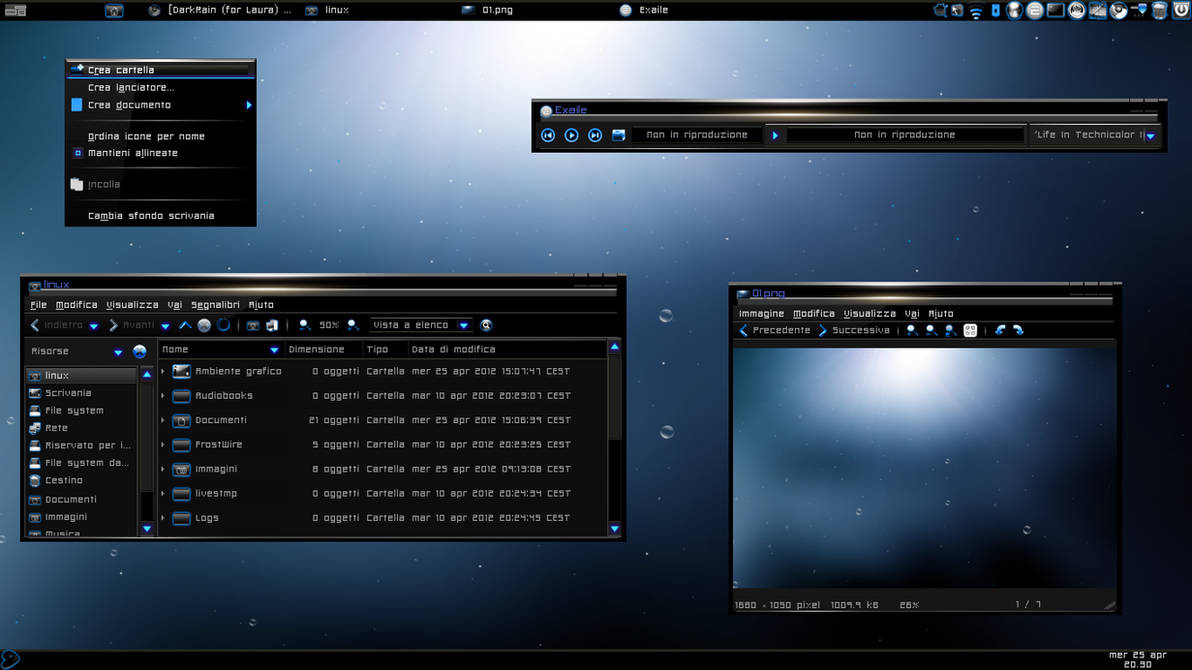Expand Documenti folder tree row
The width and height of the screenshot is (1192, 670).
[163, 420]
